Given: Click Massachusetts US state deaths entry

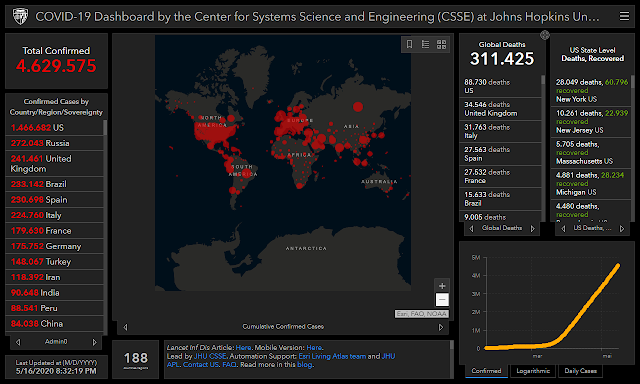Looking at the screenshot, I should coord(591,153).
